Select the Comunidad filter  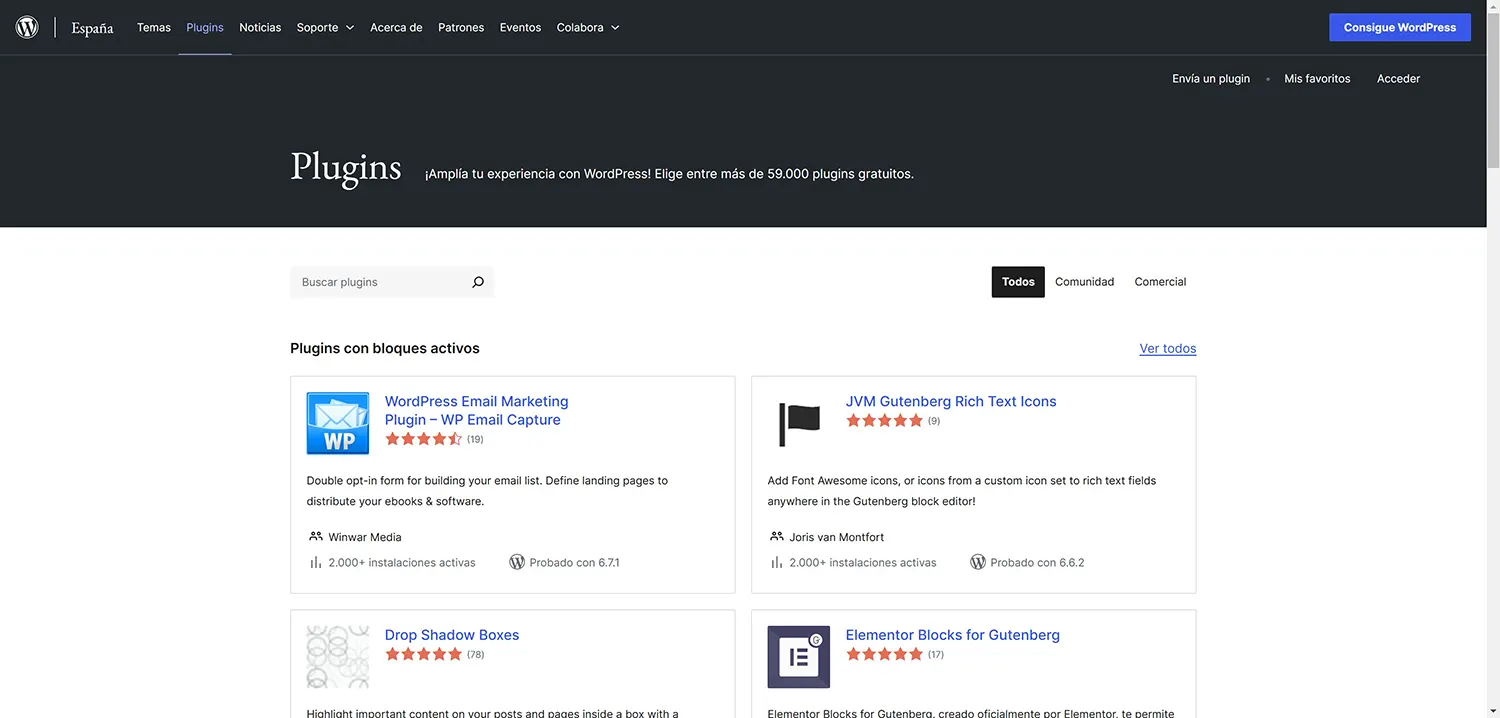click(x=1084, y=282)
